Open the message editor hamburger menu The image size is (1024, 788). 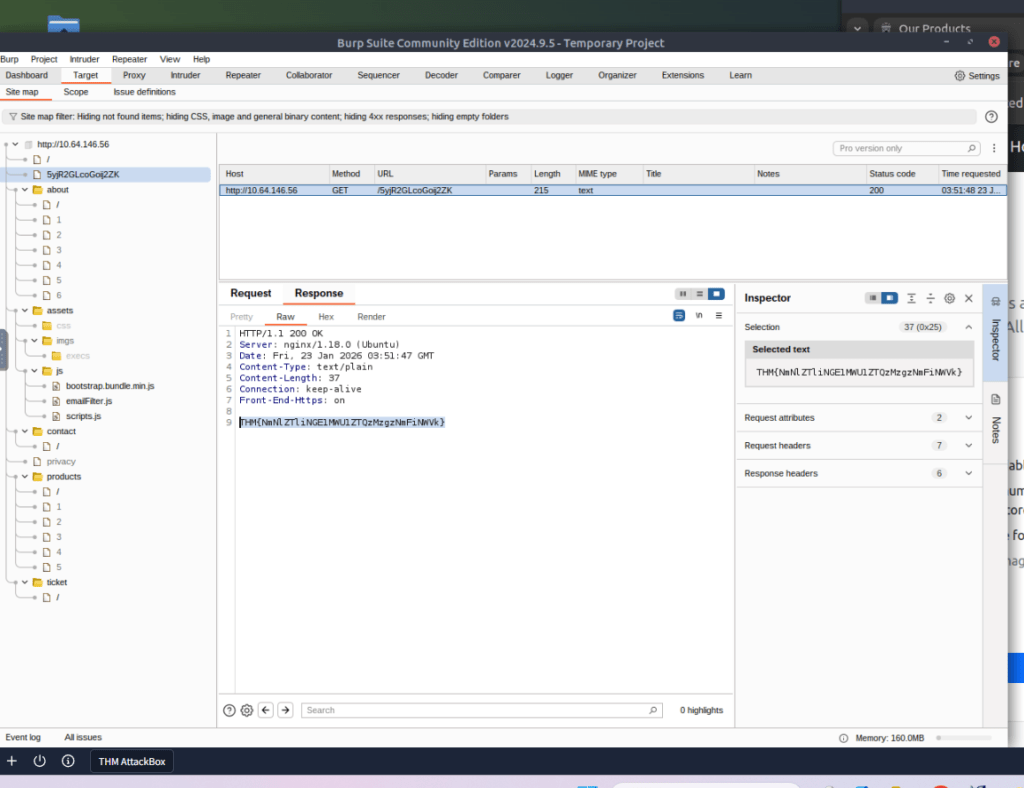pos(718,315)
